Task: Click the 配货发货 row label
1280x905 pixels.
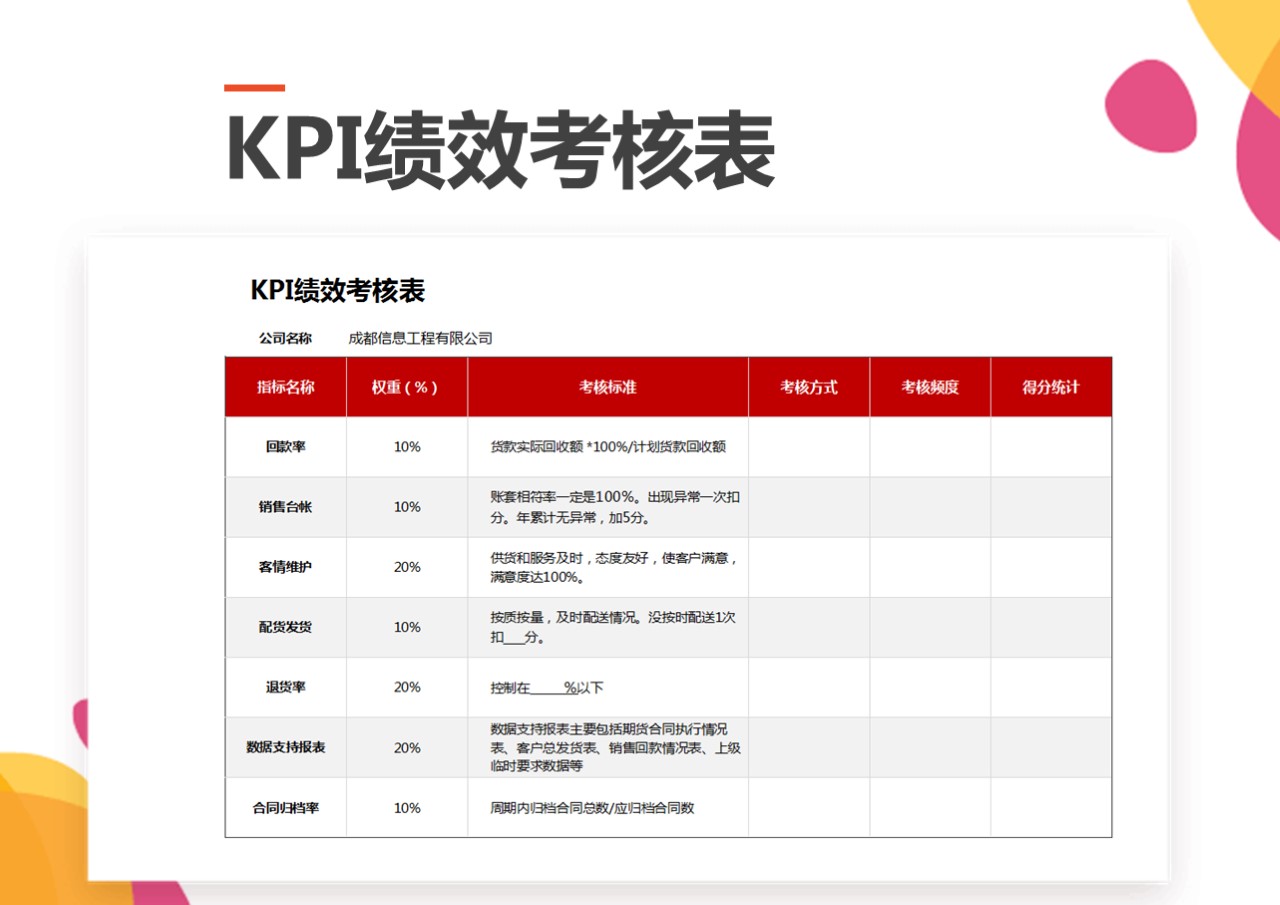Action: (287, 627)
